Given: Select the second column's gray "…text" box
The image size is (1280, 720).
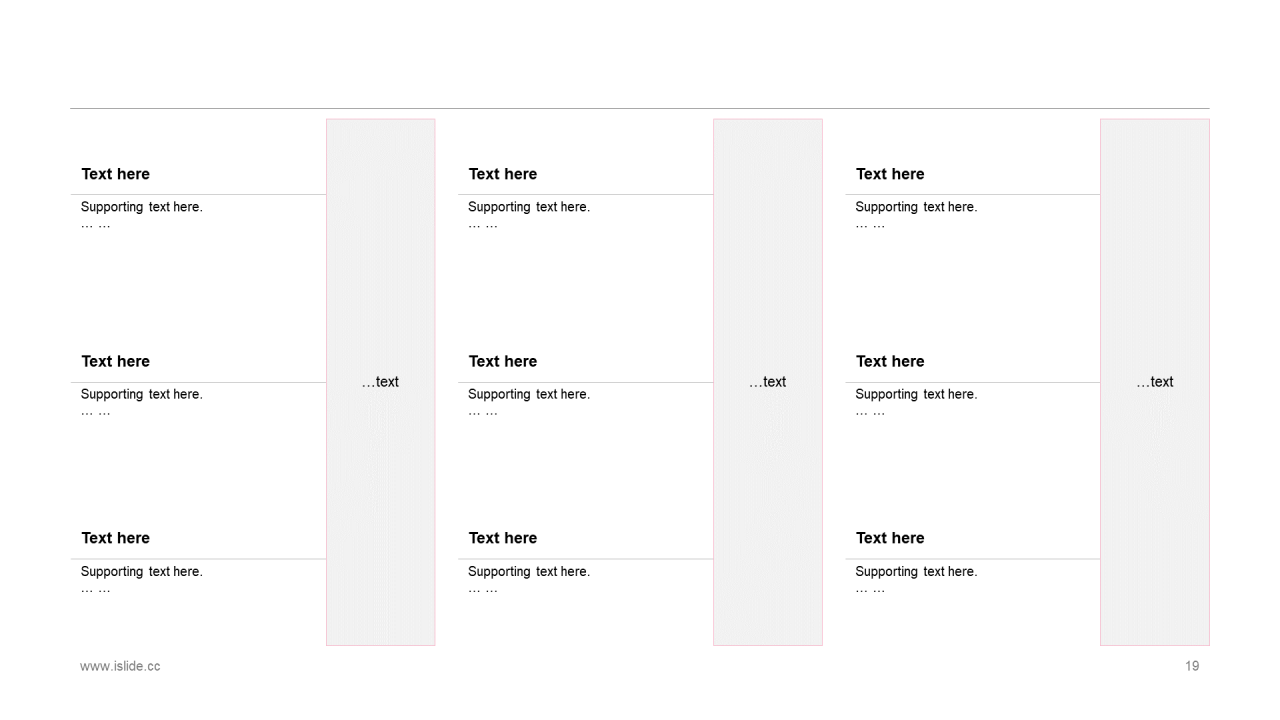Looking at the screenshot, I should [767, 382].
